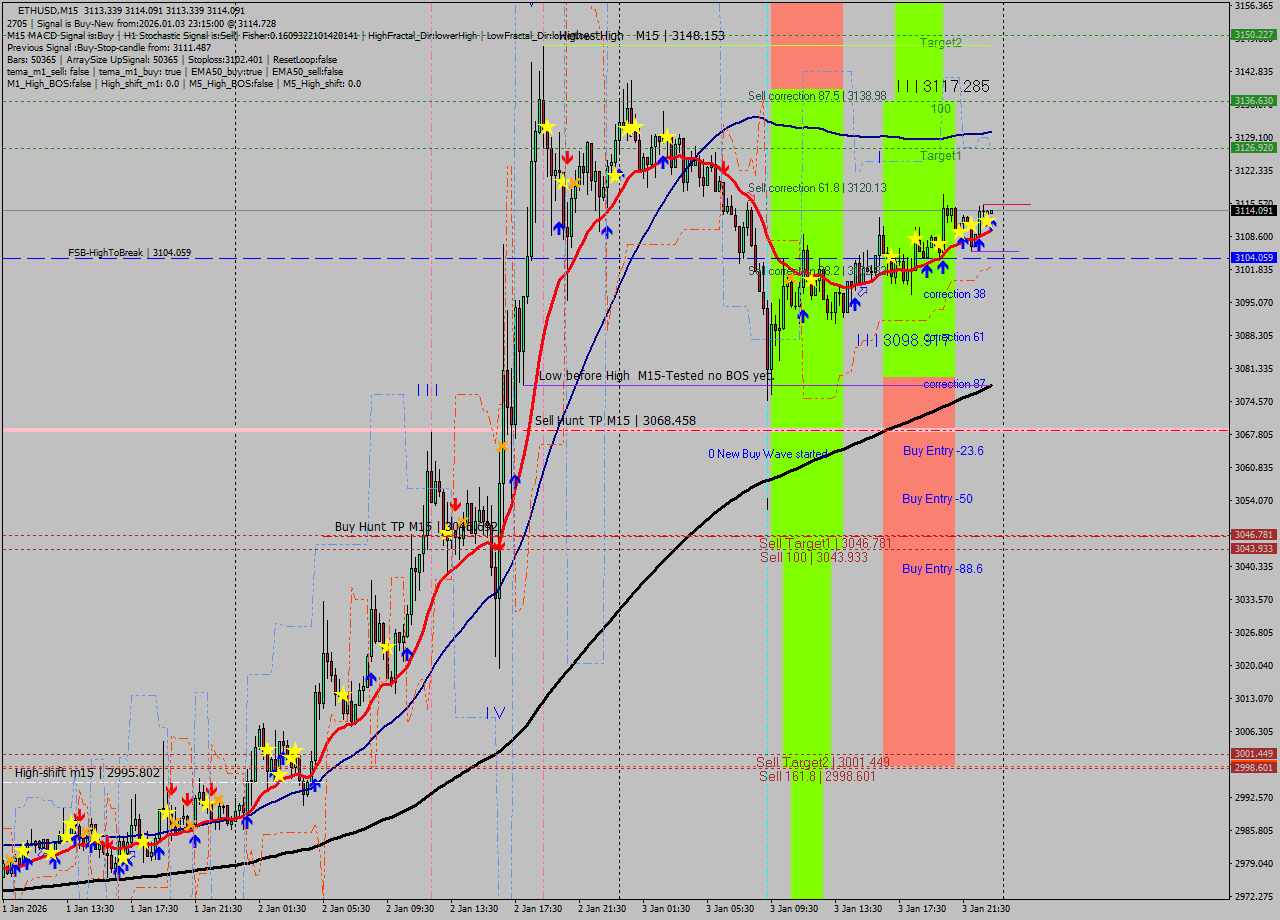The width and height of the screenshot is (1280, 920).
Task: Select the 3046.781 red price tag
Action: 1253,535
